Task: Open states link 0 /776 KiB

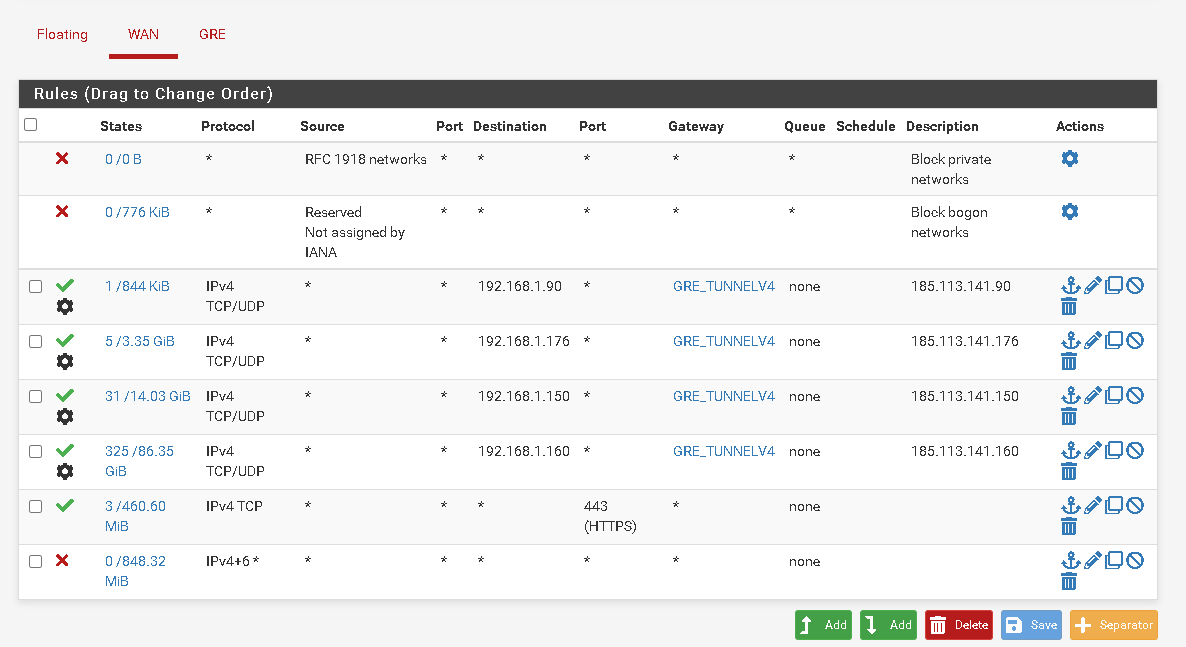Action: pyautogui.click(x=137, y=212)
